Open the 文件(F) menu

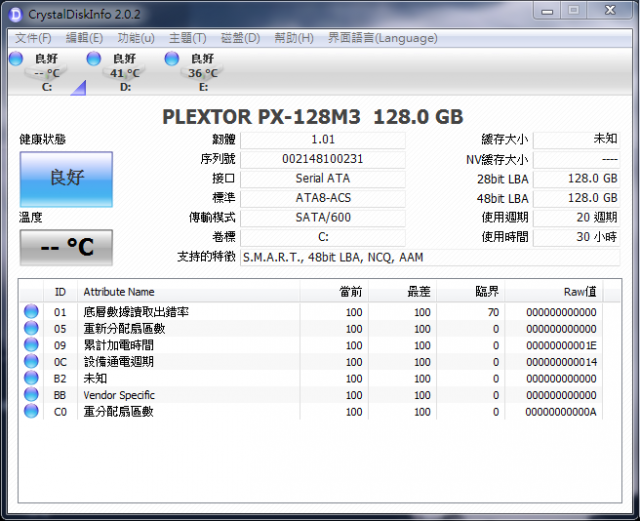[x=33, y=38]
